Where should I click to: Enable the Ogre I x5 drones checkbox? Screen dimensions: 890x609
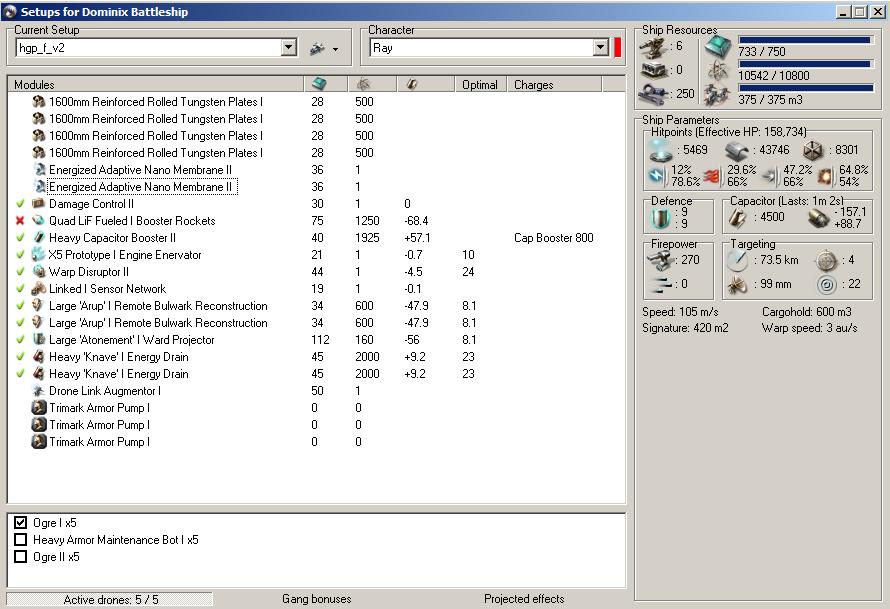(x=20, y=522)
